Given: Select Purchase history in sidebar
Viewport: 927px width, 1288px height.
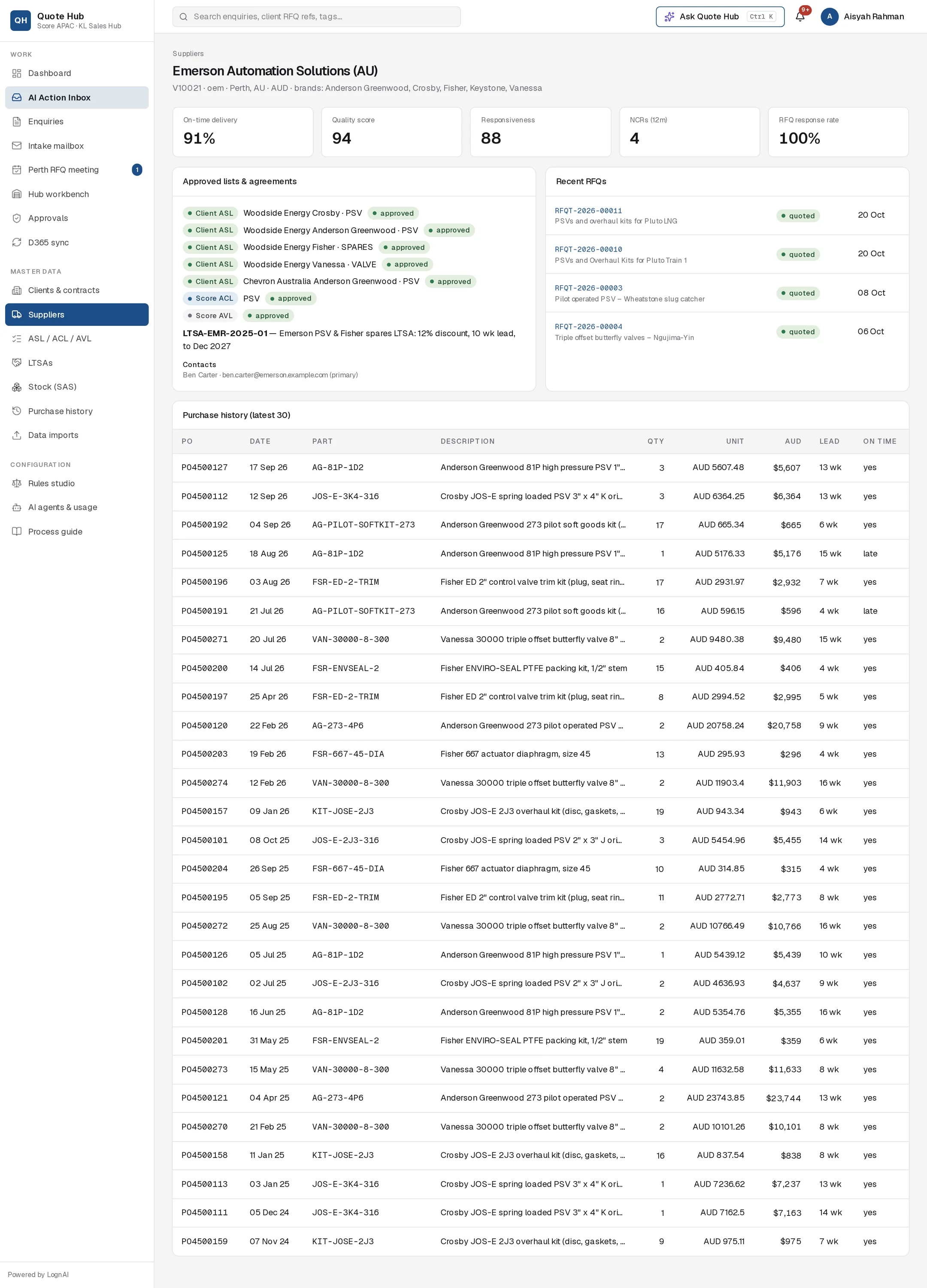Looking at the screenshot, I should pos(77,411).
